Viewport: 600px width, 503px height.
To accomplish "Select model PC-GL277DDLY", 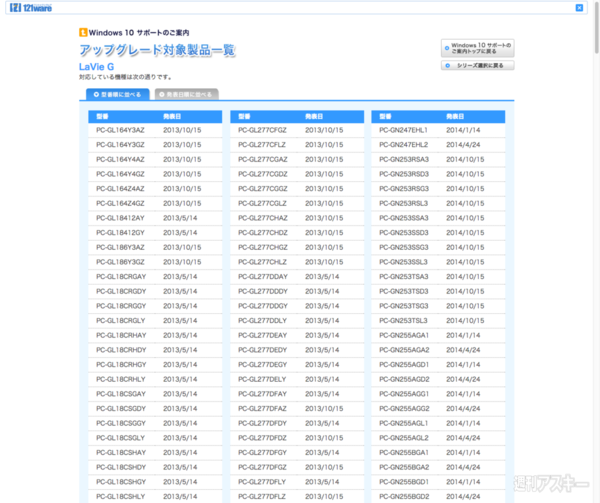I will pyautogui.click(x=262, y=321).
